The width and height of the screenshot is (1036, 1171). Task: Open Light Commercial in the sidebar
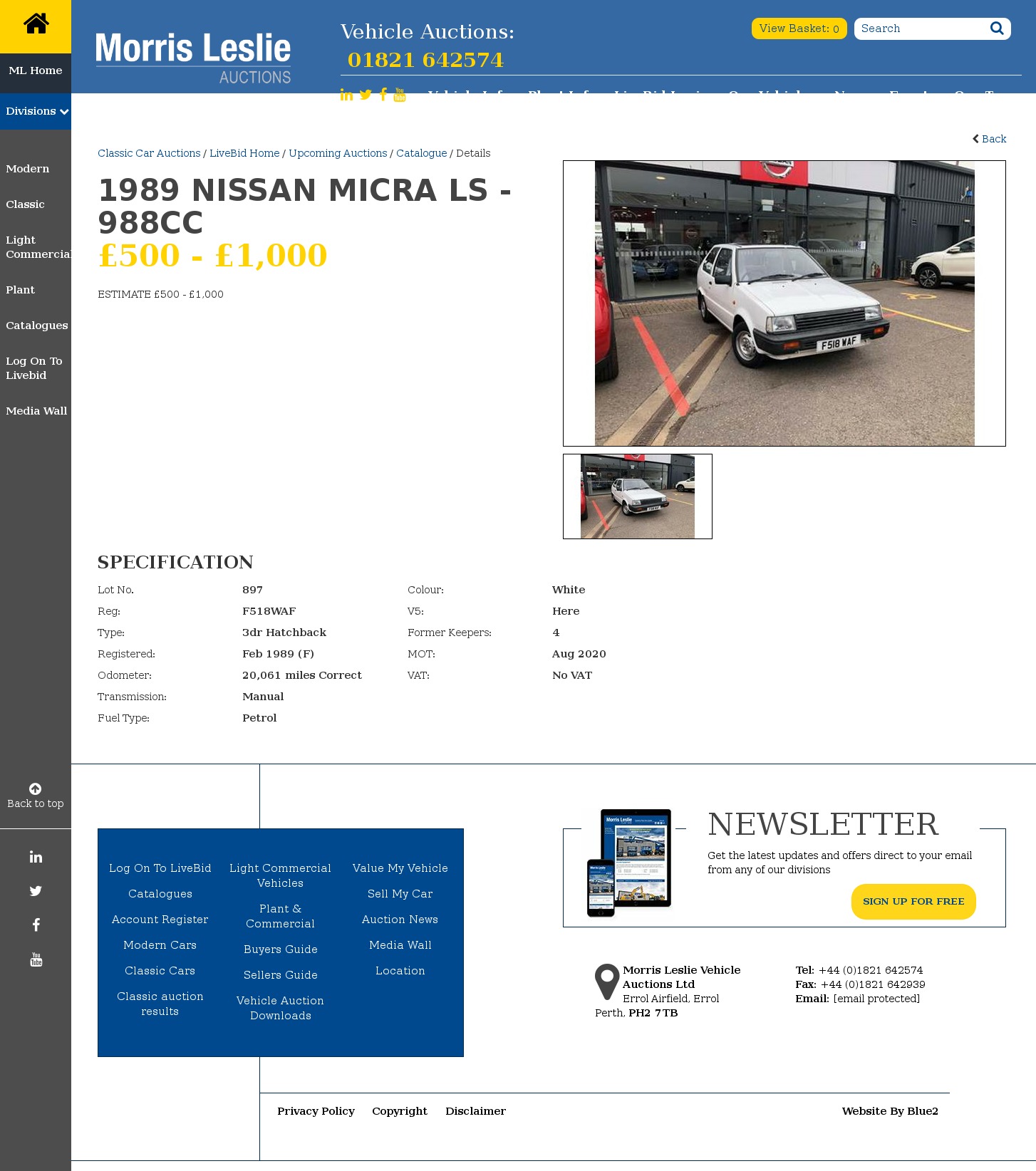coord(38,247)
